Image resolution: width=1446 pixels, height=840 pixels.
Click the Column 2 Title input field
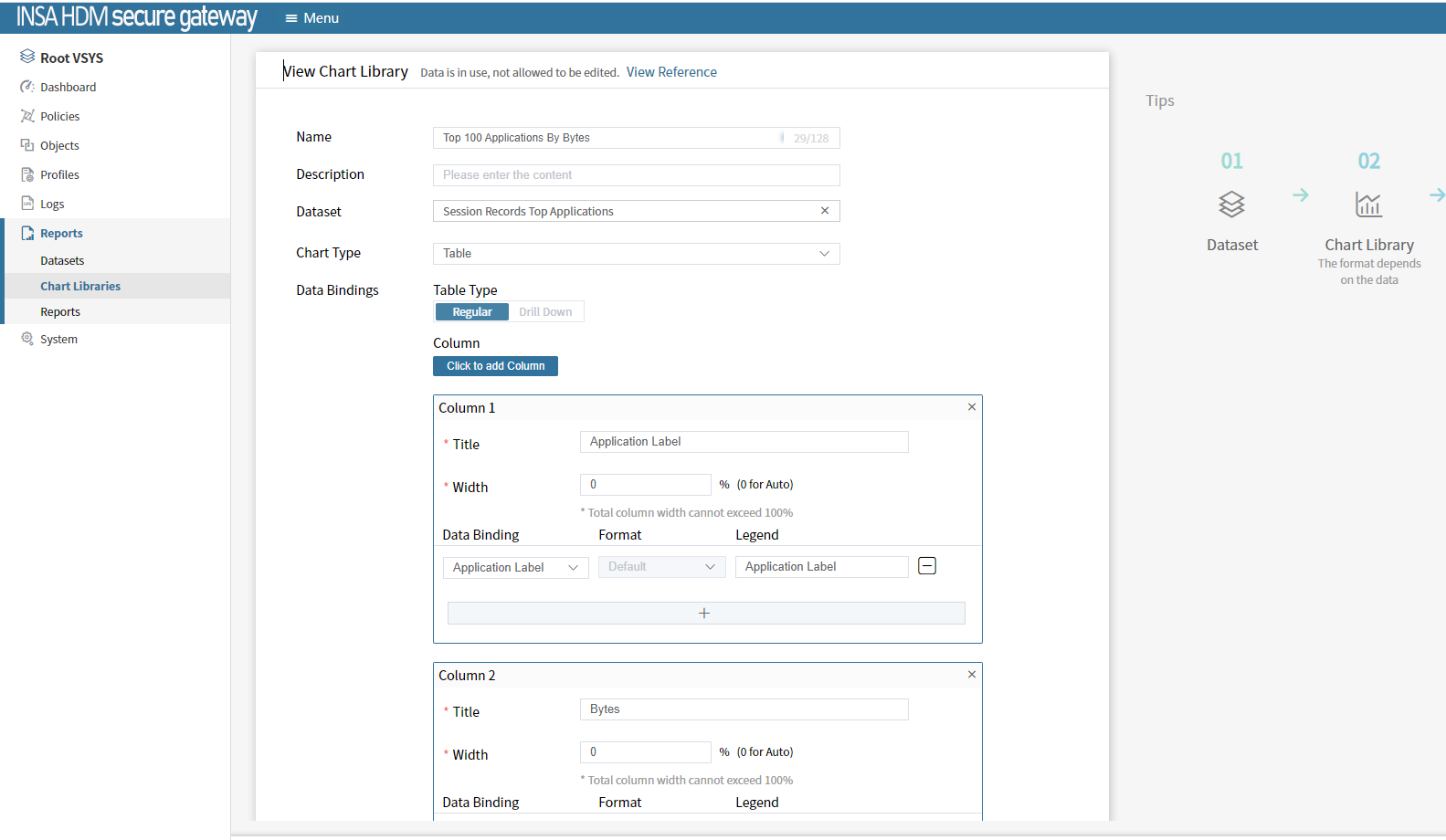[744, 709]
